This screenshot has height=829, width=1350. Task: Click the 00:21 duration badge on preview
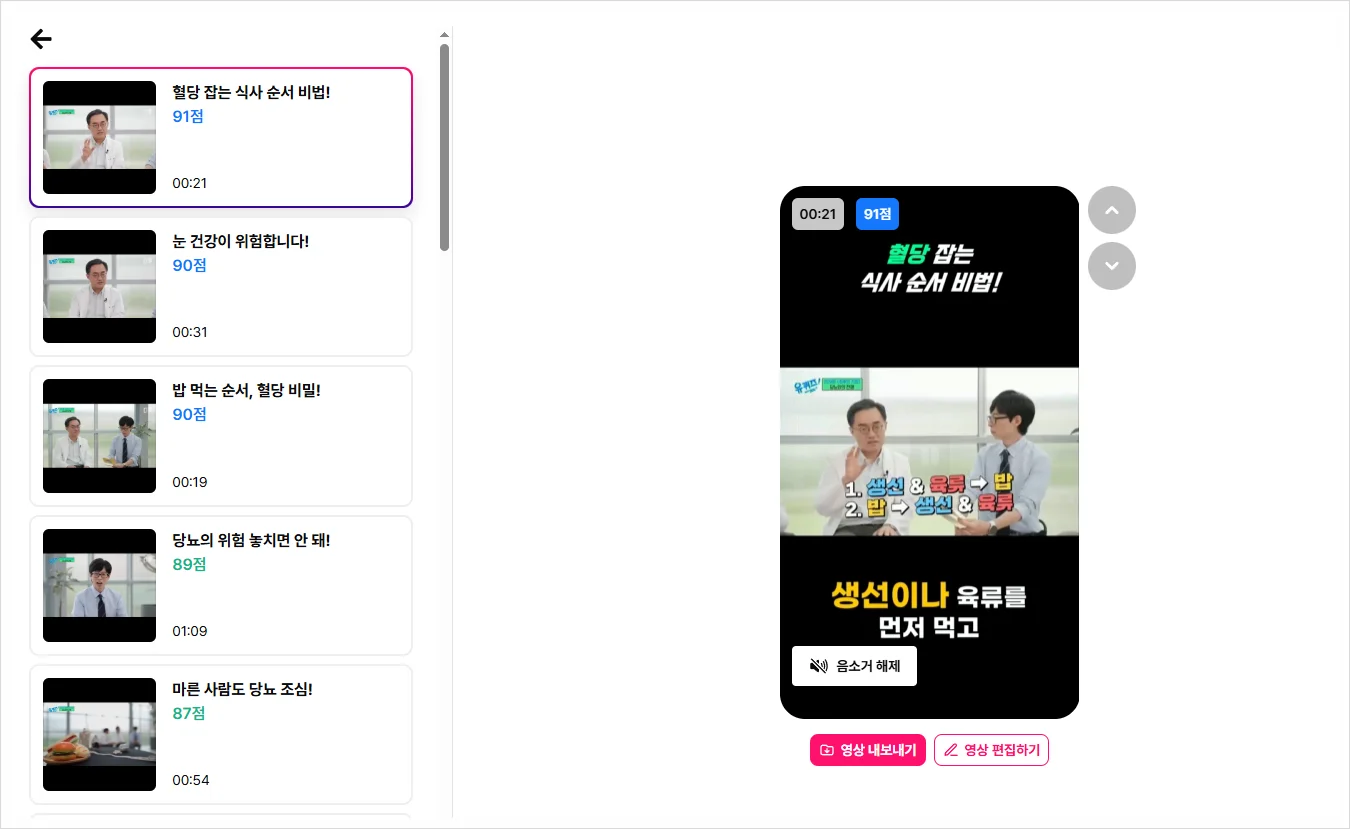[x=818, y=214]
